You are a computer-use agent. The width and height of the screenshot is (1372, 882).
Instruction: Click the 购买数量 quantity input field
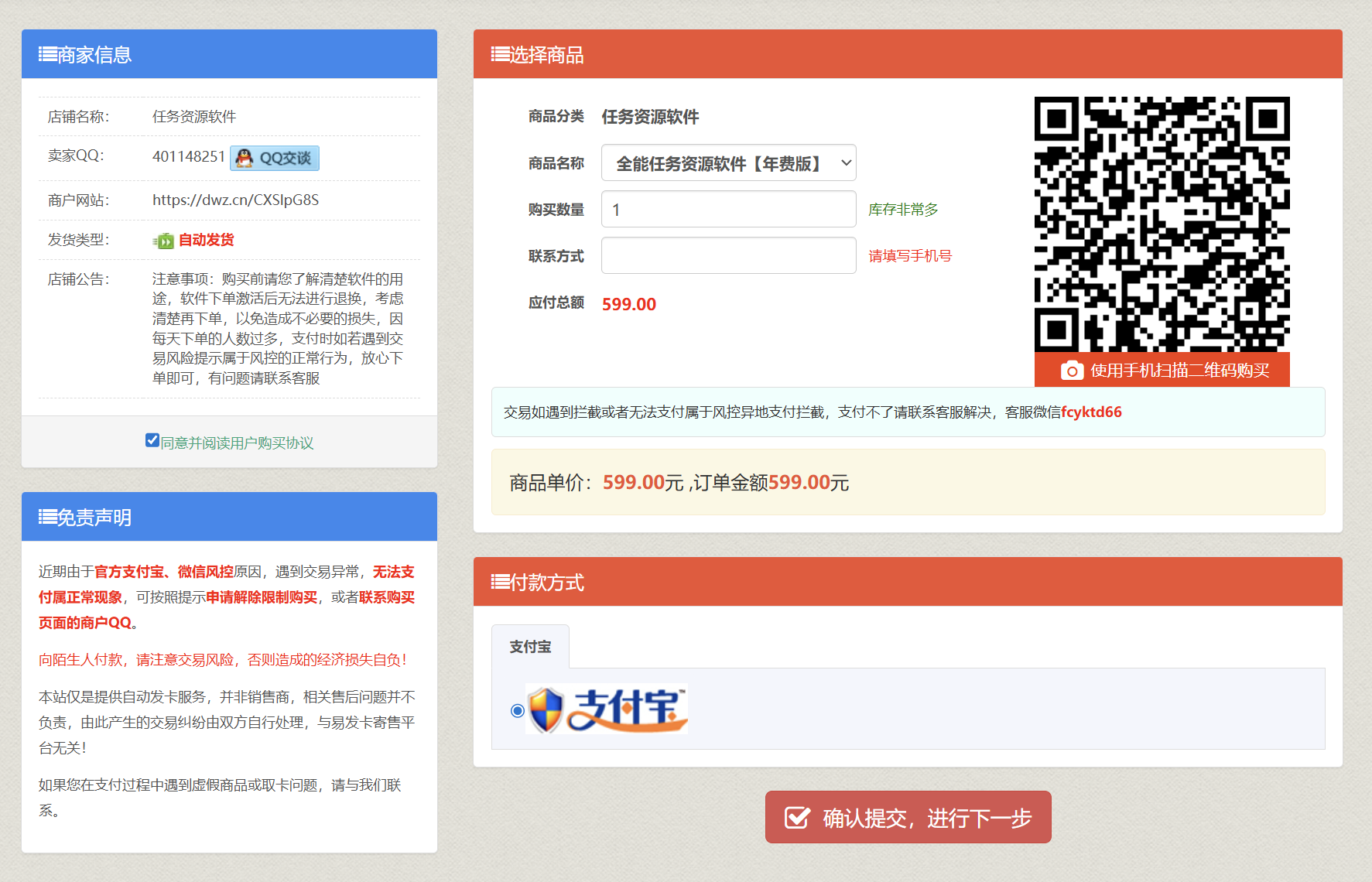tap(728, 210)
